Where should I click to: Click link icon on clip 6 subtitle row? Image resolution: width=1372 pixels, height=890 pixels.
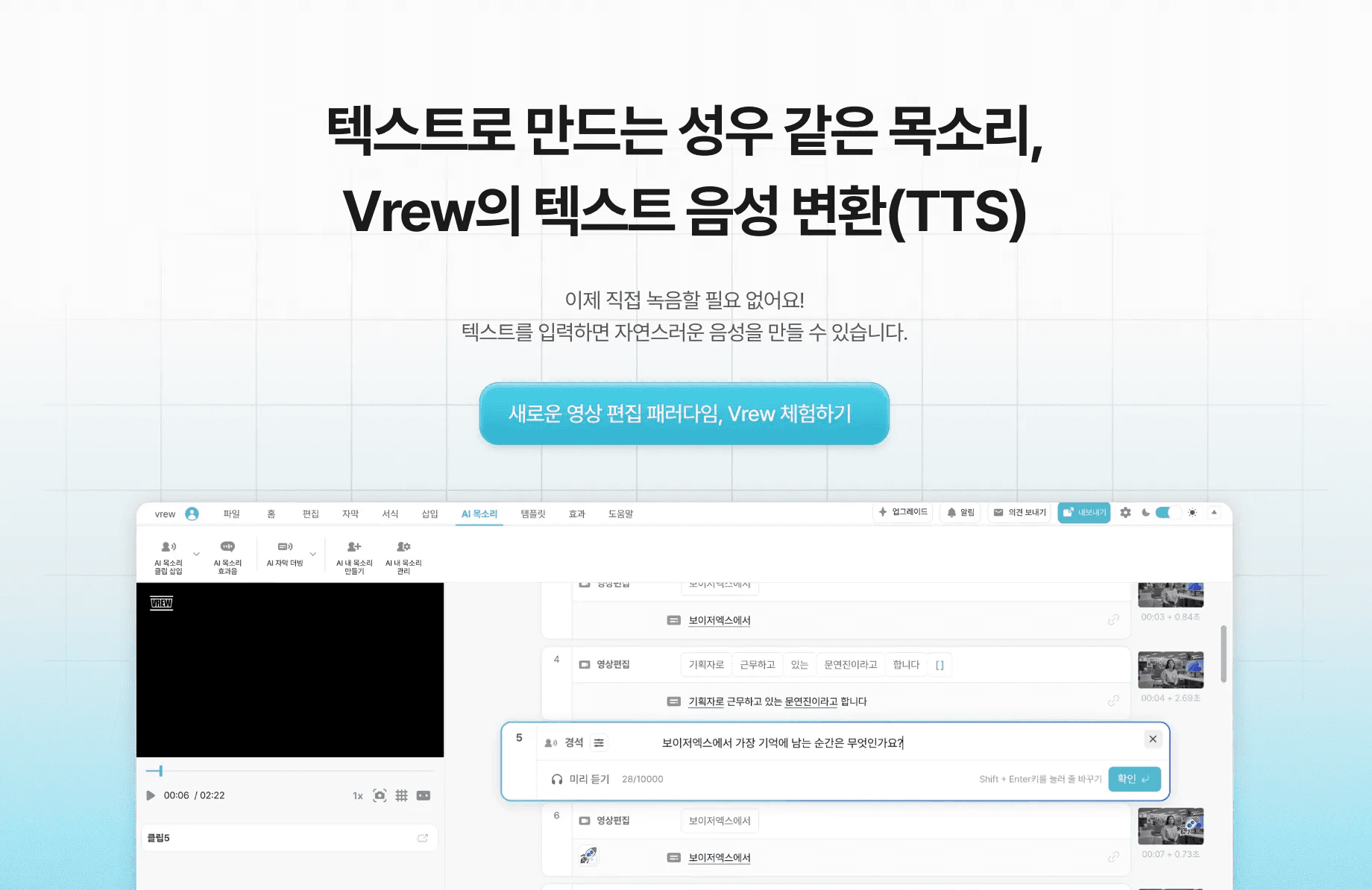tap(1113, 857)
